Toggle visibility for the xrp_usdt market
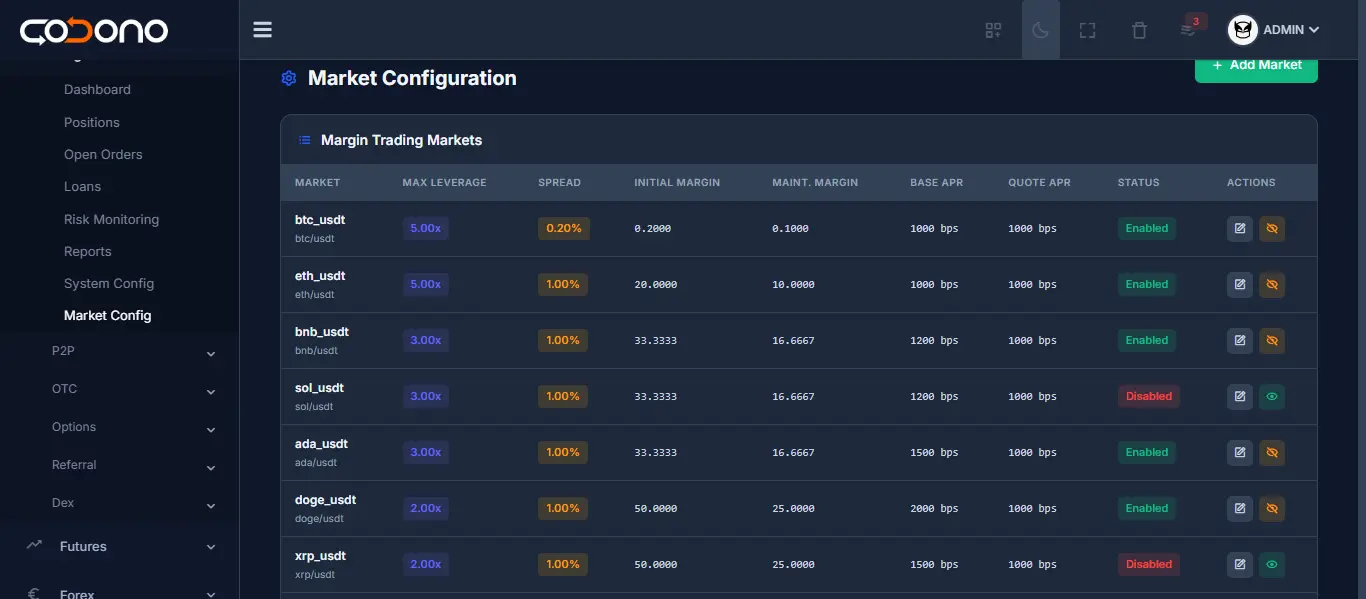The width and height of the screenshot is (1366, 599). tap(1272, 564)
